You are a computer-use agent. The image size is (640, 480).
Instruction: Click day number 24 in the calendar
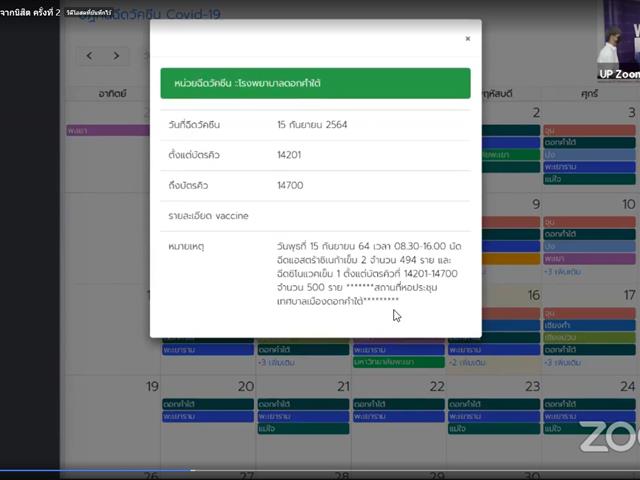point(628,387)
